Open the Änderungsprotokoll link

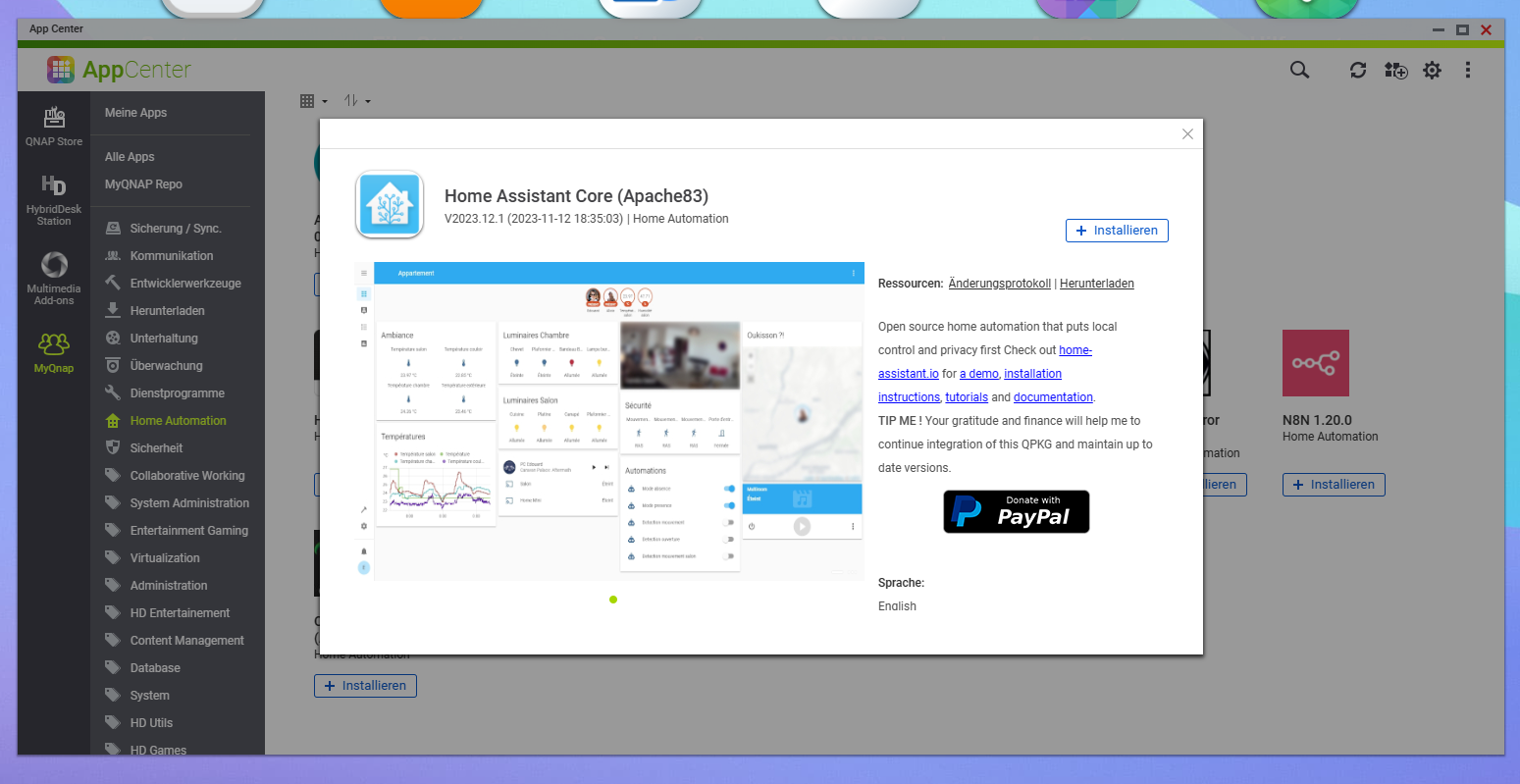pos(999,284)
